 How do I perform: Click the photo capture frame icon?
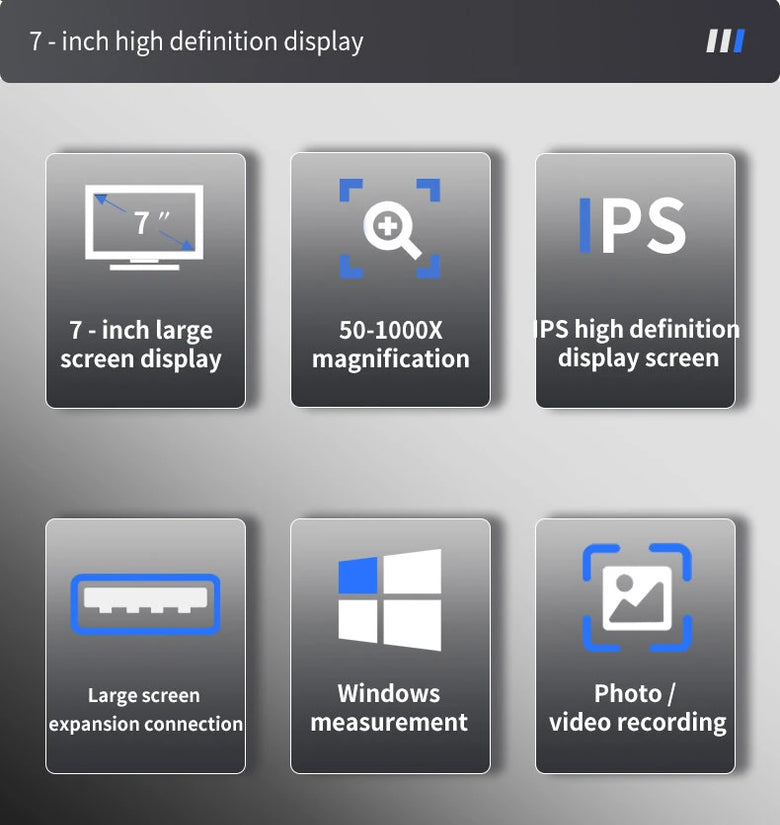(637, 597)
